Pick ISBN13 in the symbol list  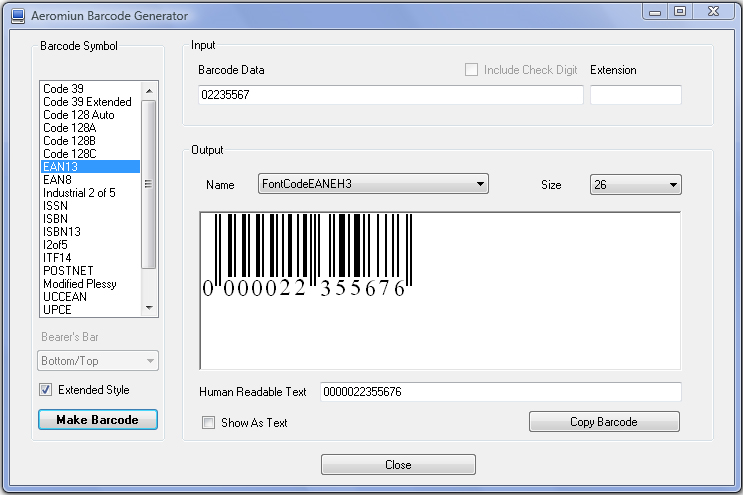pyautogui.click(x=62, y=232)
